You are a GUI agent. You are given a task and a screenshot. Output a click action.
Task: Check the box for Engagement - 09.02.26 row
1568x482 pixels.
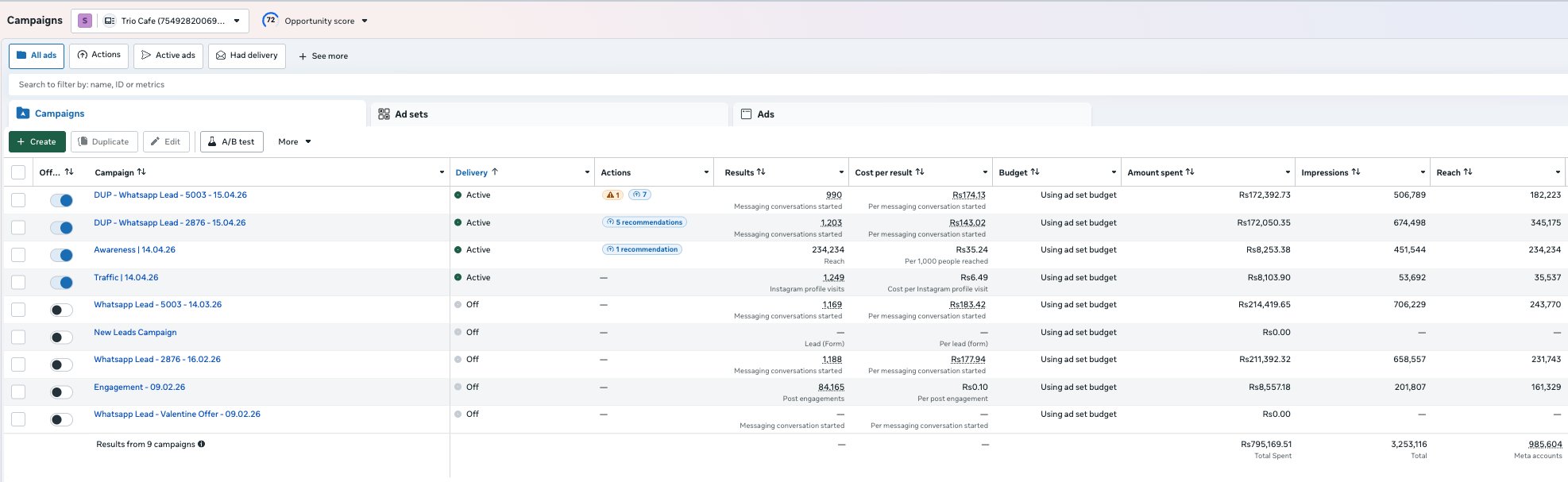click(x=18, y=392)
